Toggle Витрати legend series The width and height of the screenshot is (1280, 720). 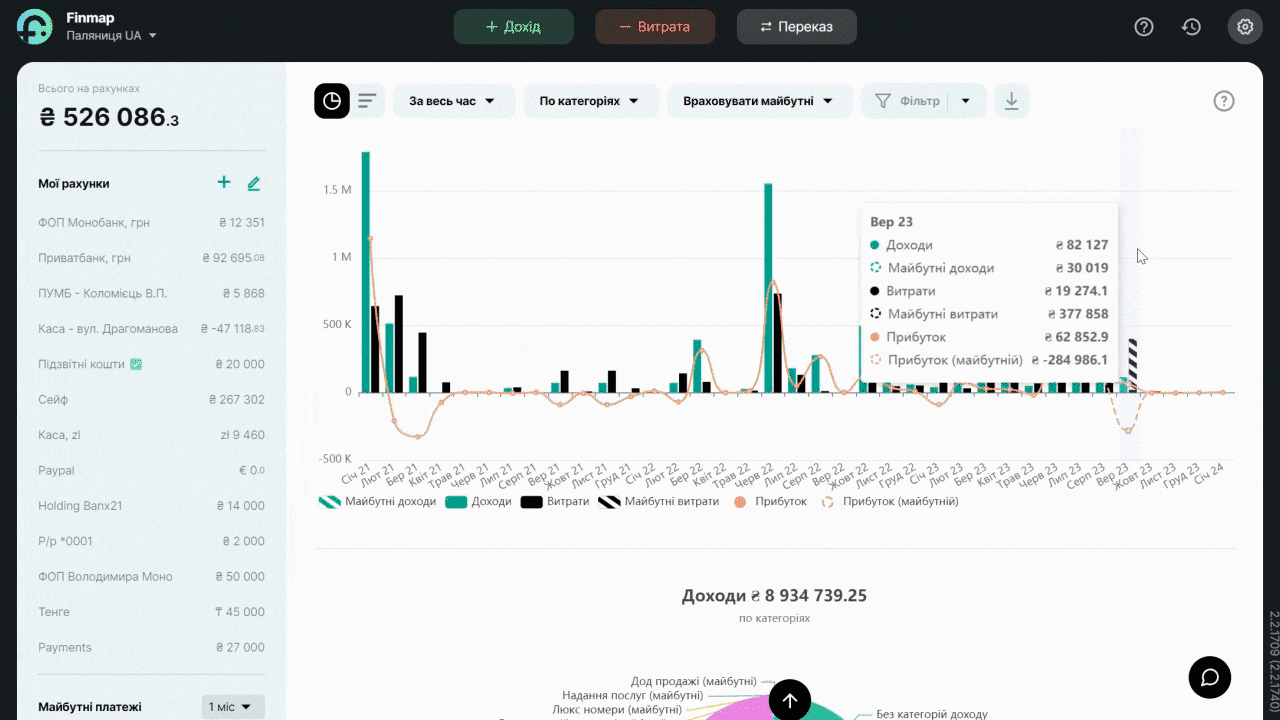click(555, 501)
